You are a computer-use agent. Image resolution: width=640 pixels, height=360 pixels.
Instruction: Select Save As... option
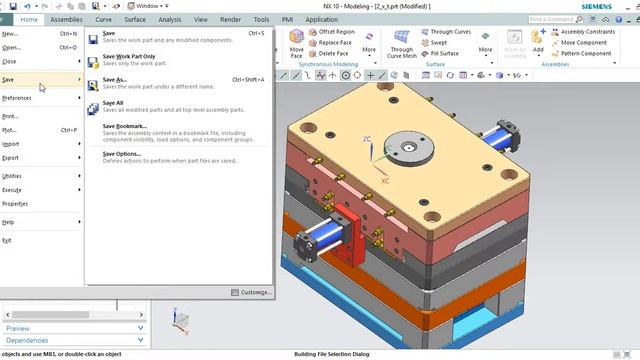point(178,83)
